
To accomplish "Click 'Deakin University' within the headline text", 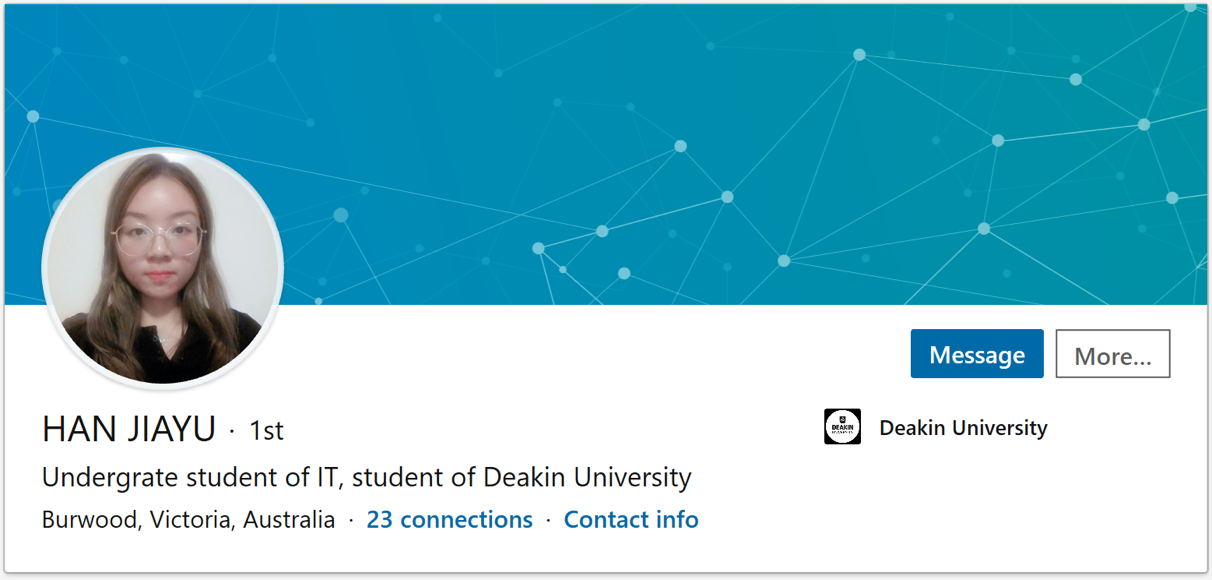I will (587, 477).
